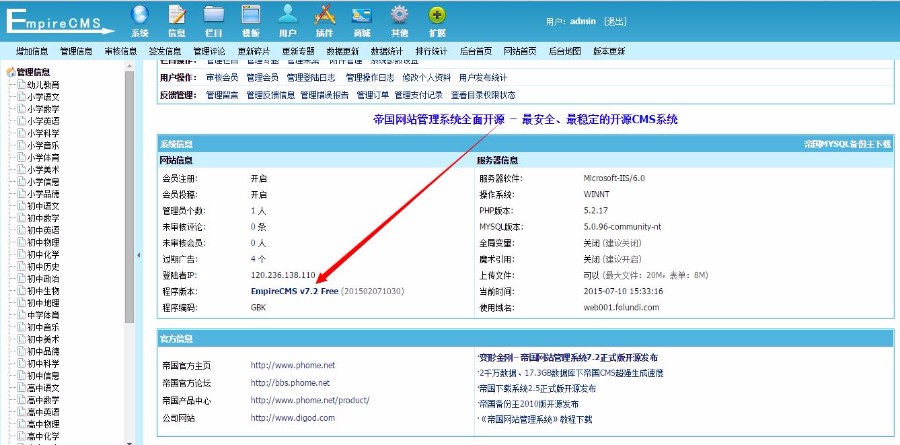Open the 管理错误报告 link
Viewport: 900px width, 445px height.
coord(325,95)
